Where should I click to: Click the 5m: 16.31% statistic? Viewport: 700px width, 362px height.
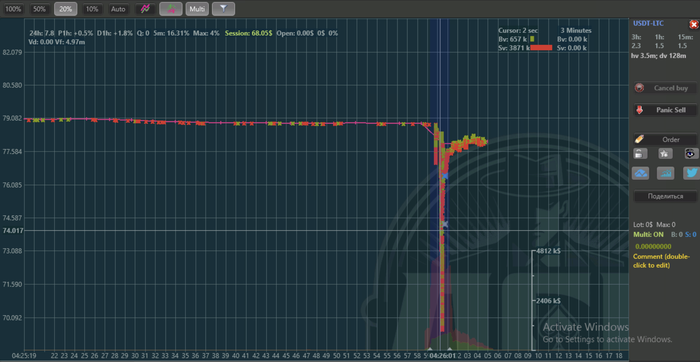171,33
